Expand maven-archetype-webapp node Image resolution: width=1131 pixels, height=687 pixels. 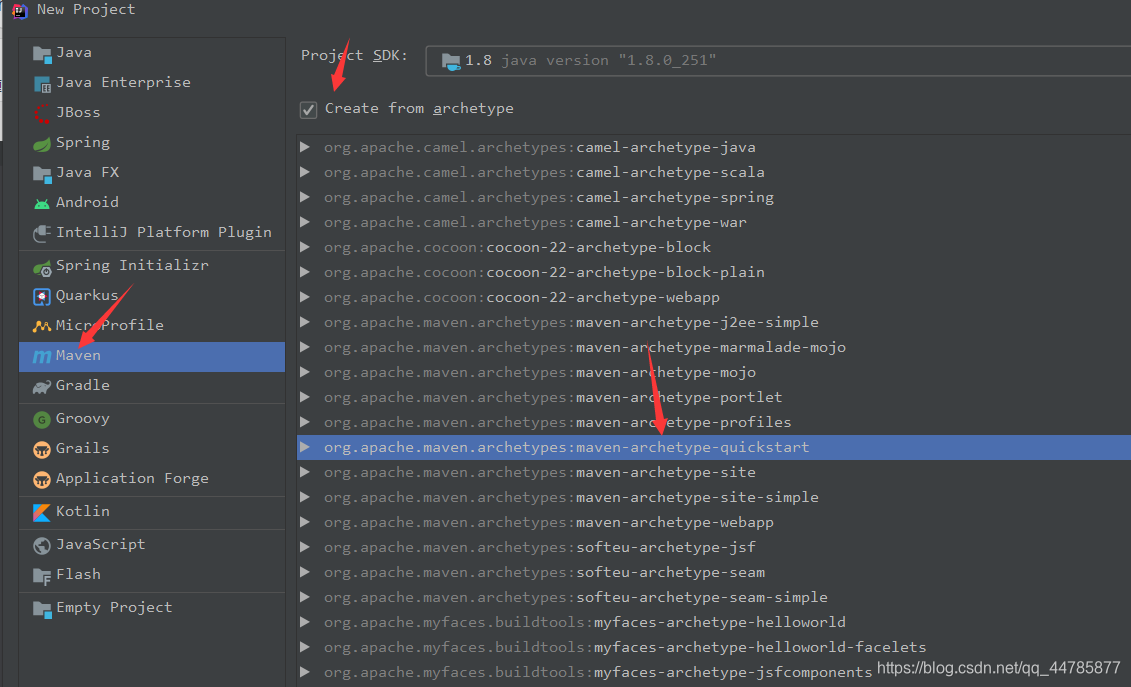(305, 522)
